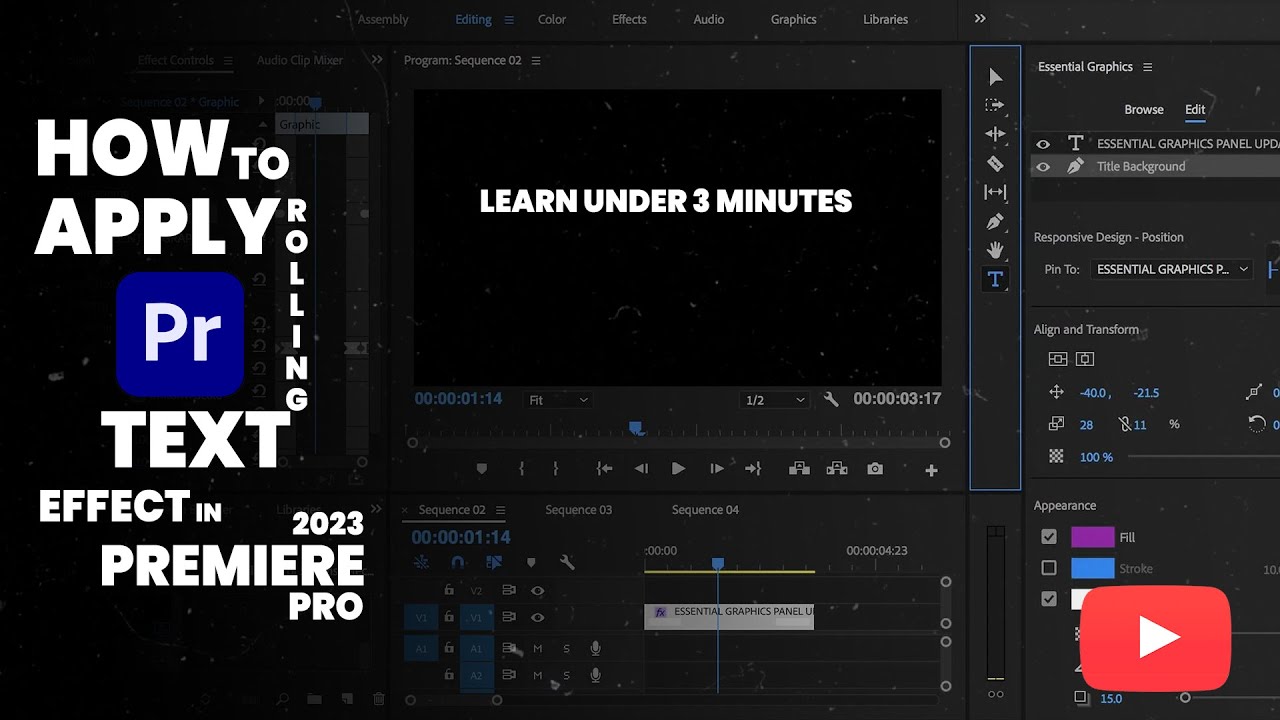Open the Program monitor button editor plus
This screenshot has height=720, width=1280.
pyautogui.click(x=931, y=470)
